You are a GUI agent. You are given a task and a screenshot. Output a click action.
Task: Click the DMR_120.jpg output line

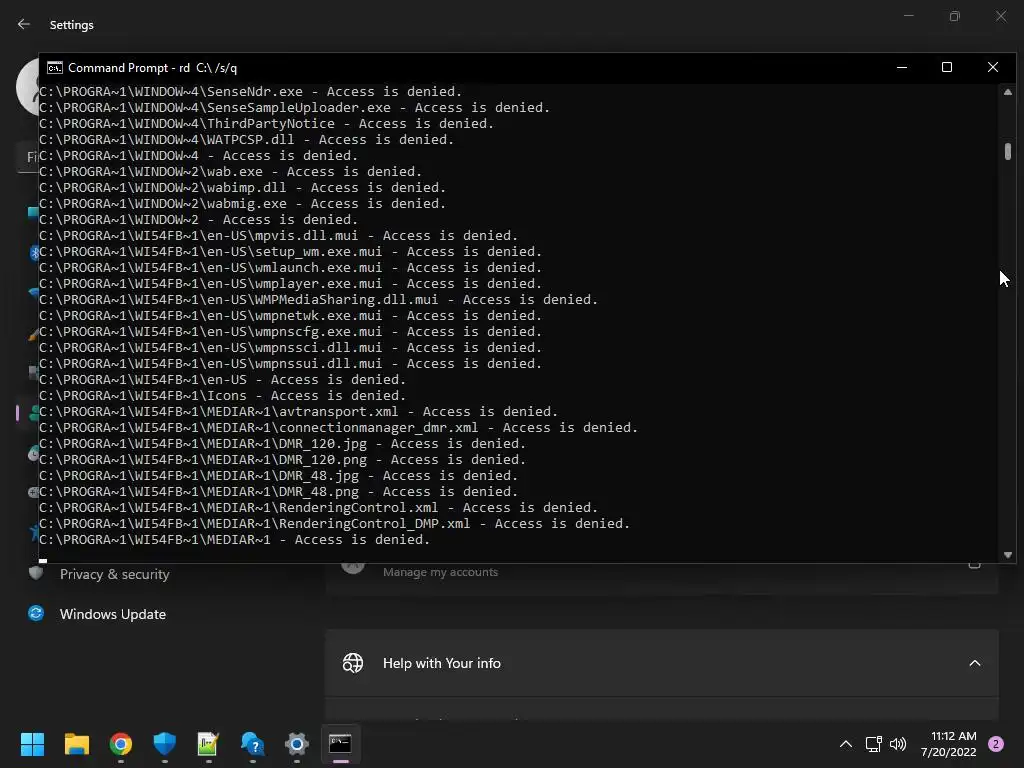(x=283, y=443)
